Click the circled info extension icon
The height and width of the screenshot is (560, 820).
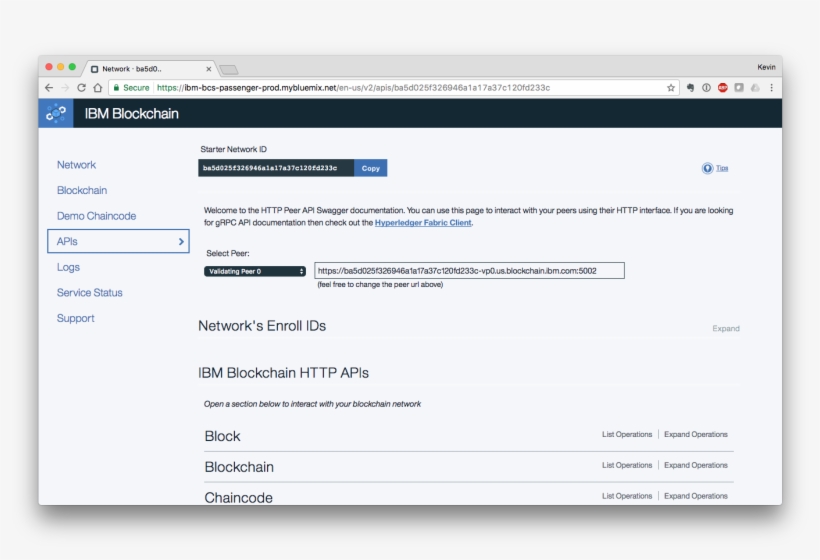(707, 88)
